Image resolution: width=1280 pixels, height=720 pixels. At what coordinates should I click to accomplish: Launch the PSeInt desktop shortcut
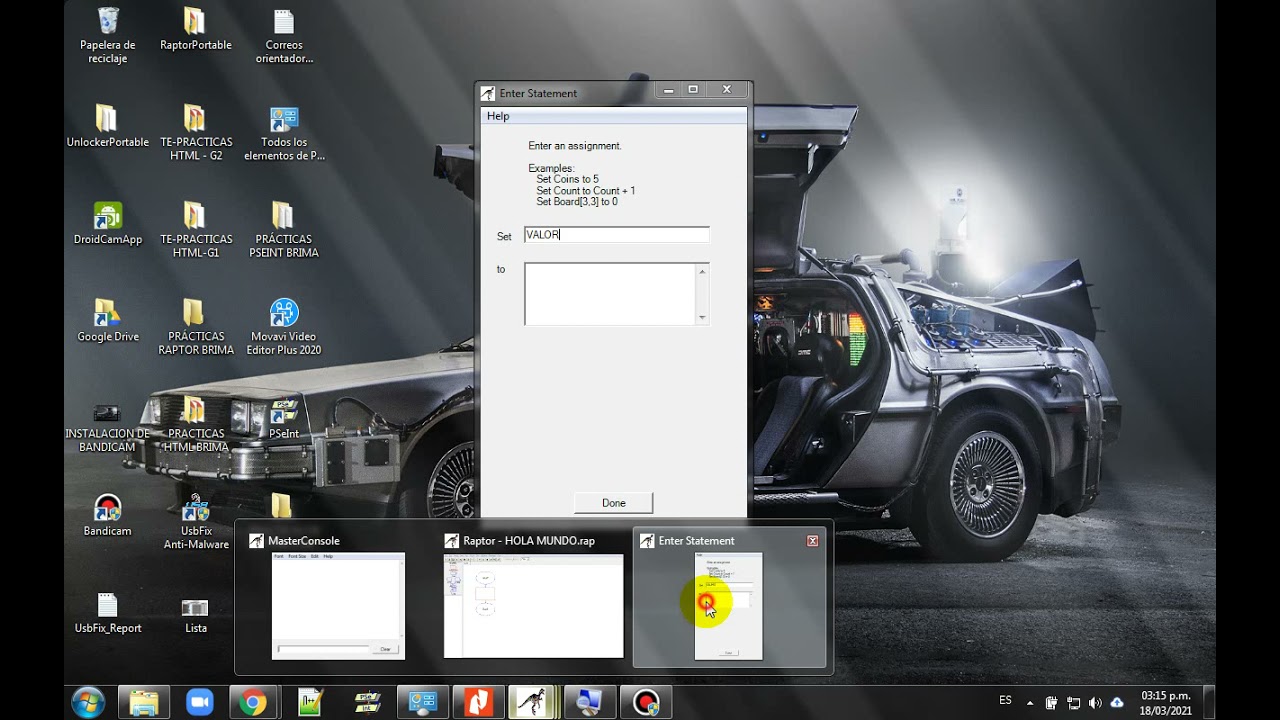[x=284, y=418]
